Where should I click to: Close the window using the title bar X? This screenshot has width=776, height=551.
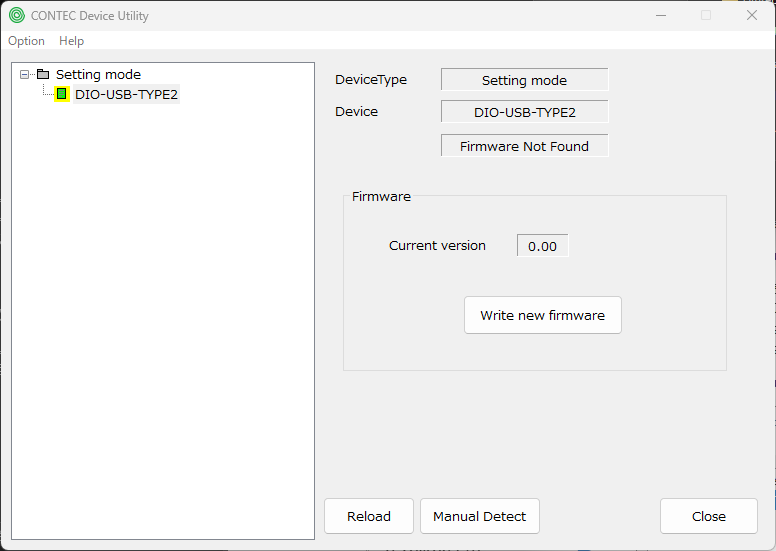[751, 16]
